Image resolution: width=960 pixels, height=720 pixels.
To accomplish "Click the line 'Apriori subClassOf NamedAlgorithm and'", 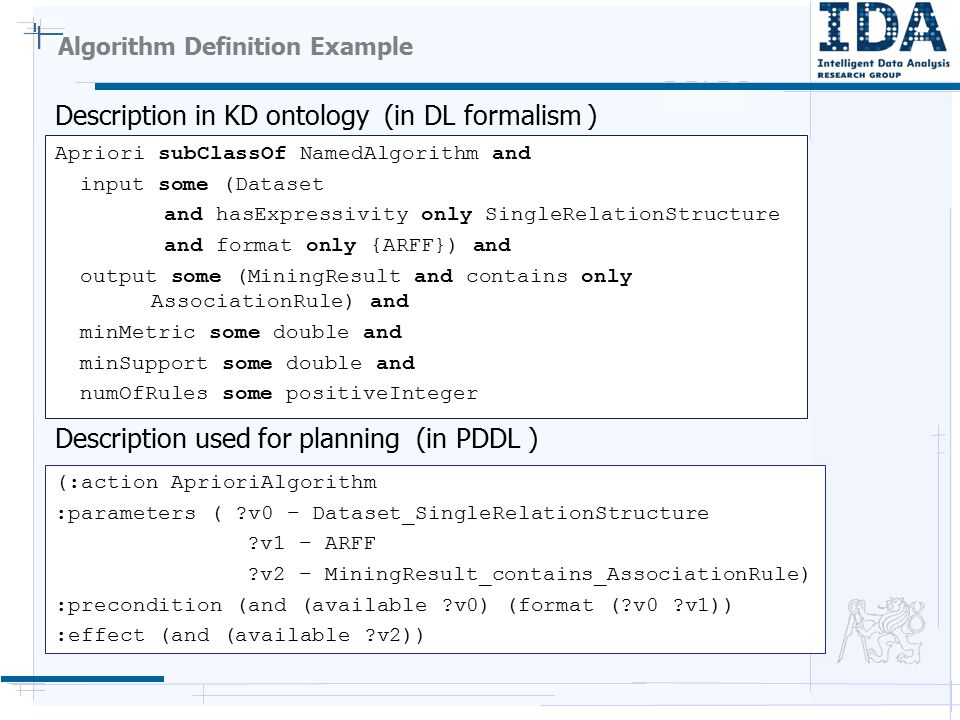I will 293,153.
